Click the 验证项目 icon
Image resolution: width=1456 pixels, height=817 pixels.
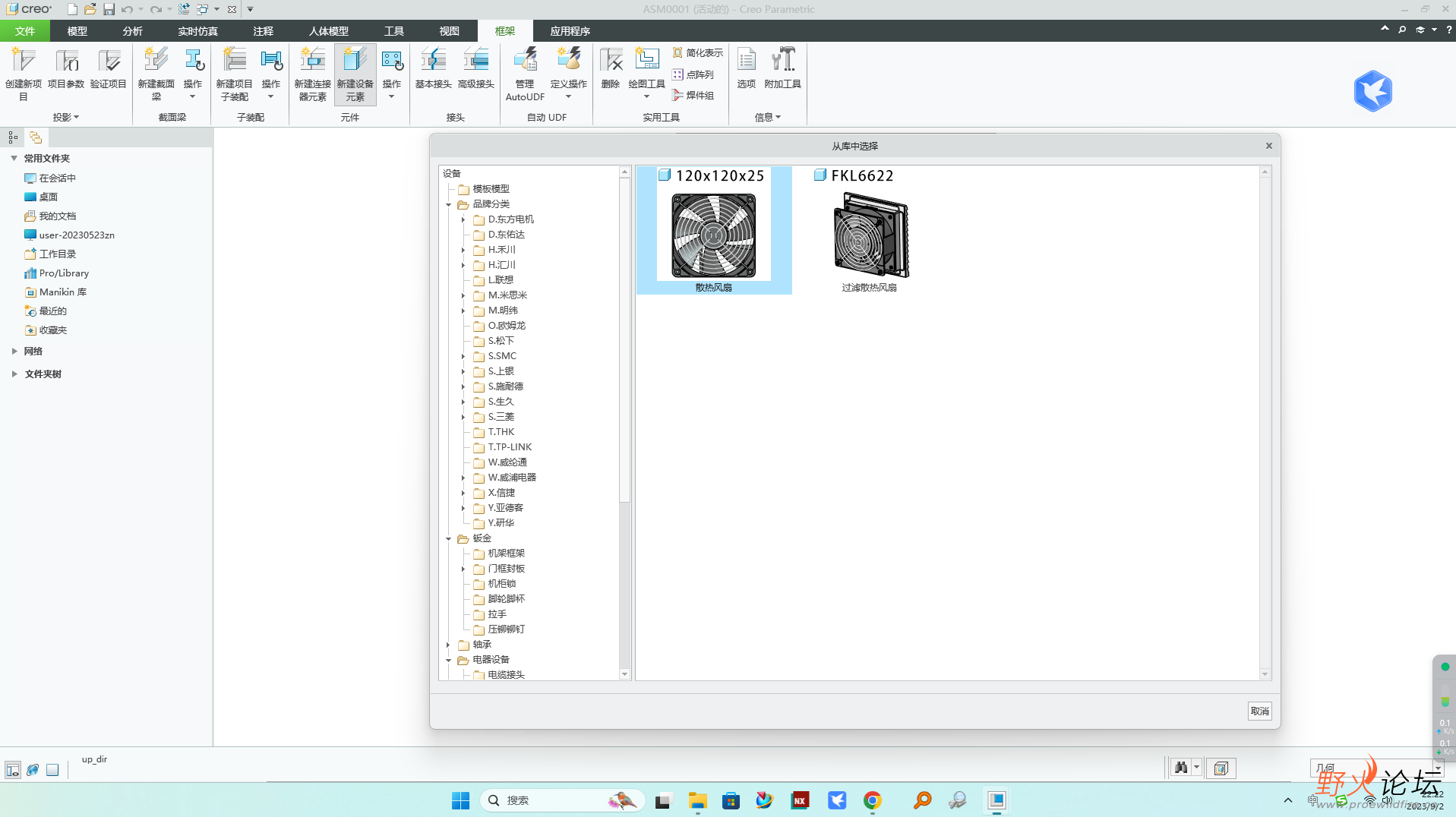(x=108, y=61)
